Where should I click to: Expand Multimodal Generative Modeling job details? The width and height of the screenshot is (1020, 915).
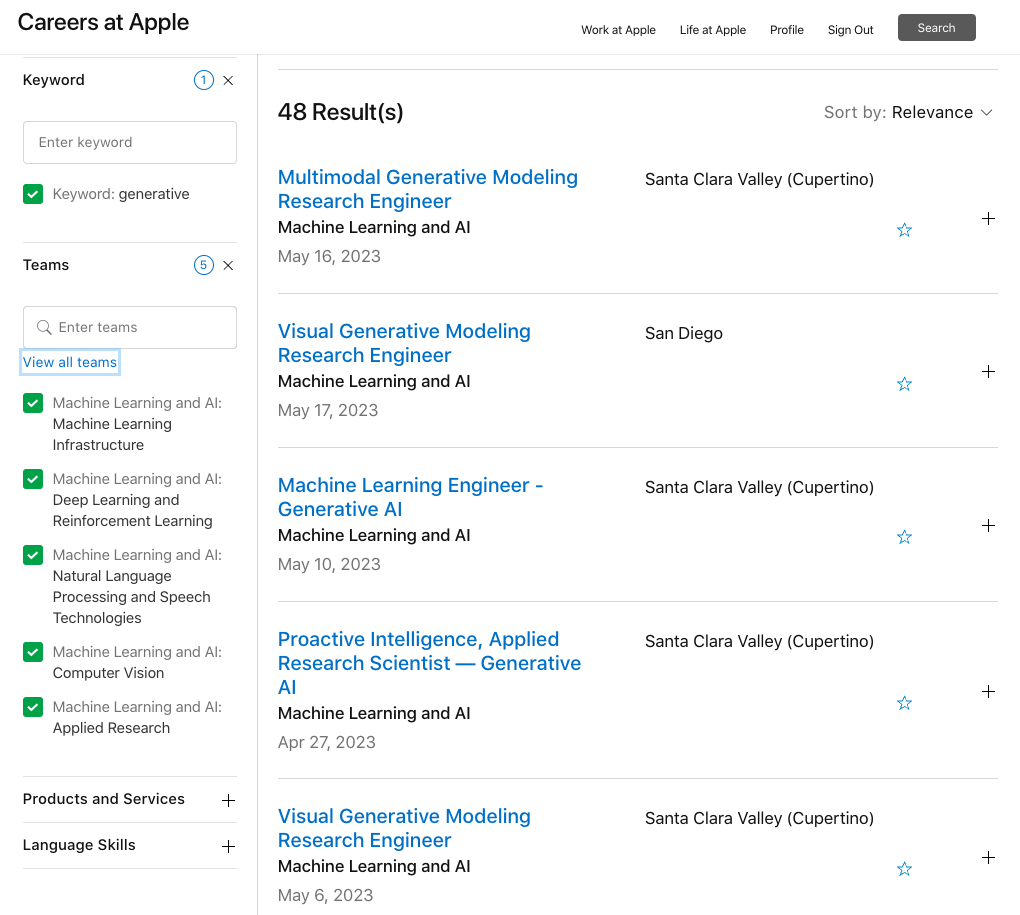tap(988, 219)
